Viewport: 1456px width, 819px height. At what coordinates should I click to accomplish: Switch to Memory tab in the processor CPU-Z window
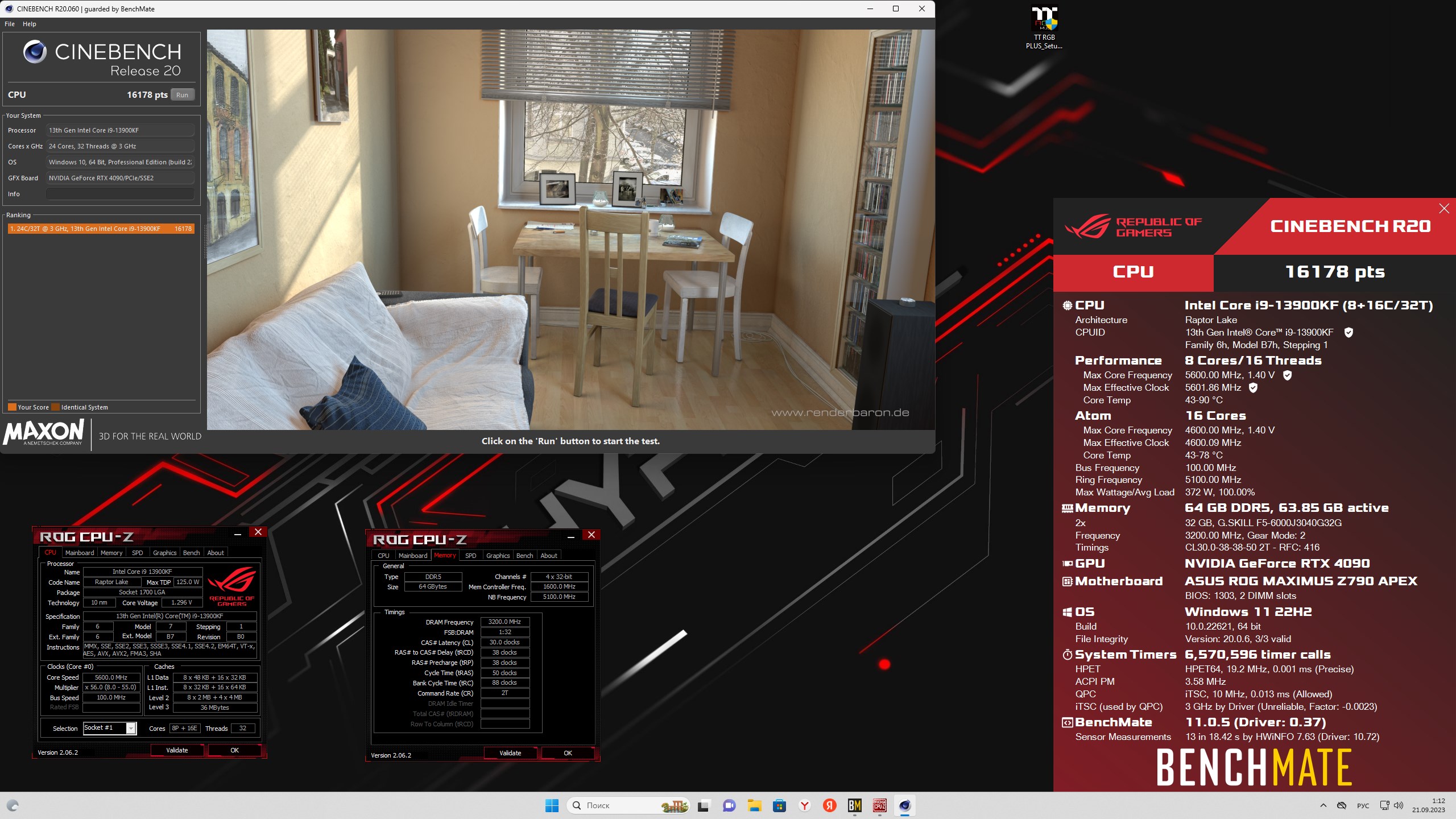click(111, 553)
